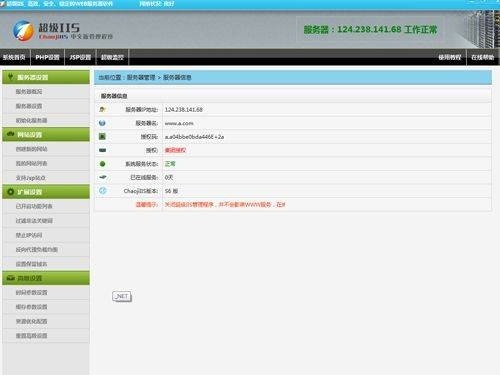Click 服务器管理 in the breadcrumb
Screen dimensions: 500x375
[141, 77]
